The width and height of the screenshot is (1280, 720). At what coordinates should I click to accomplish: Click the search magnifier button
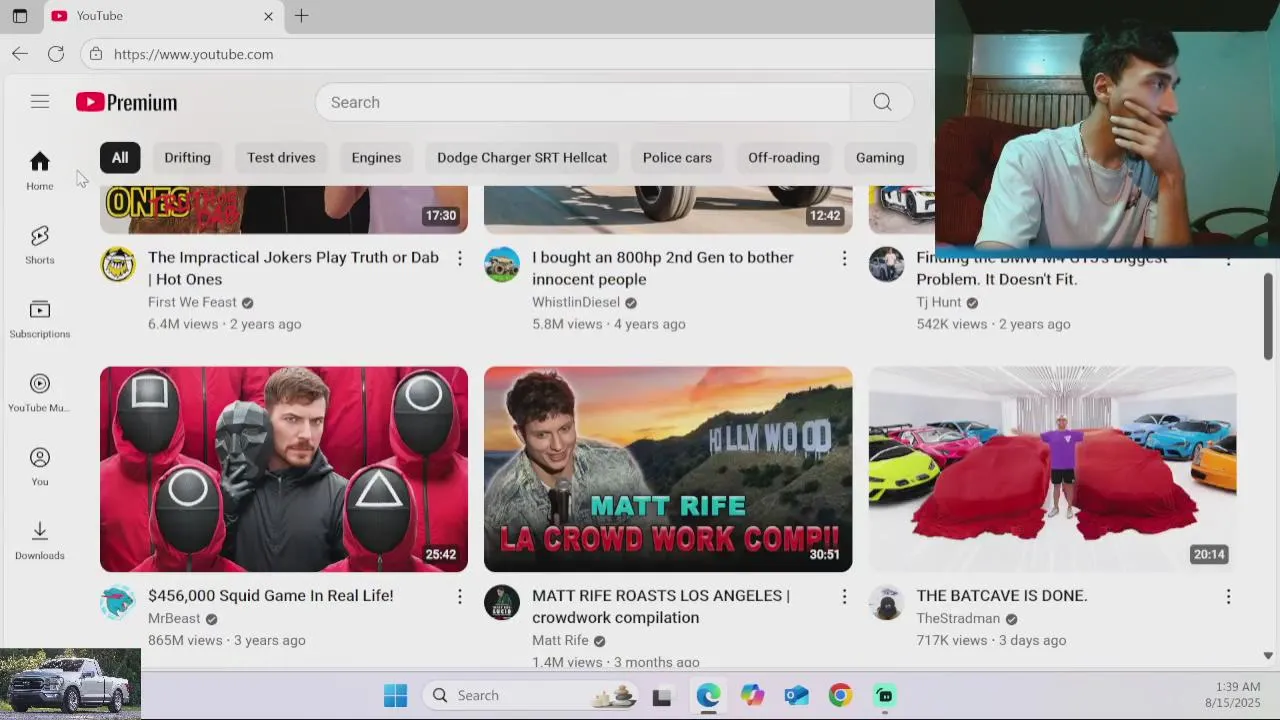tap(882, 102)
